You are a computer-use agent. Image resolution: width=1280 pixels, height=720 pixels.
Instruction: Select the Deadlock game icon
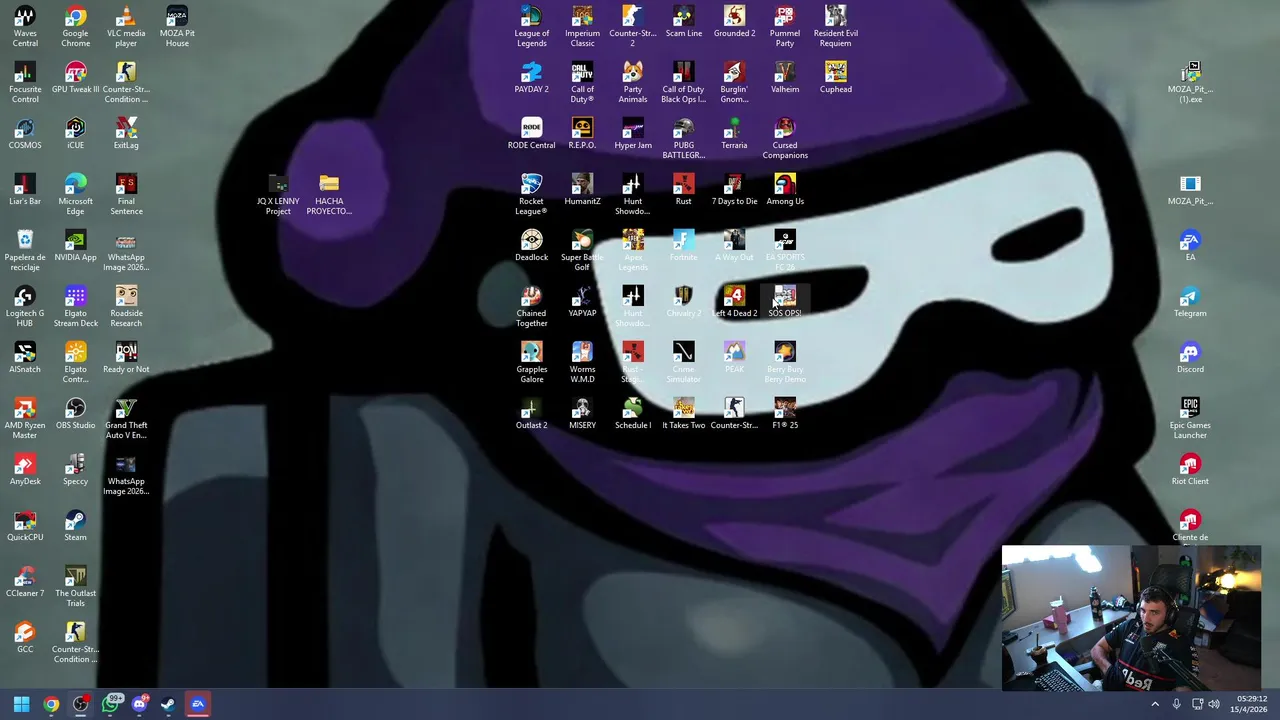(x=531, y=245)
